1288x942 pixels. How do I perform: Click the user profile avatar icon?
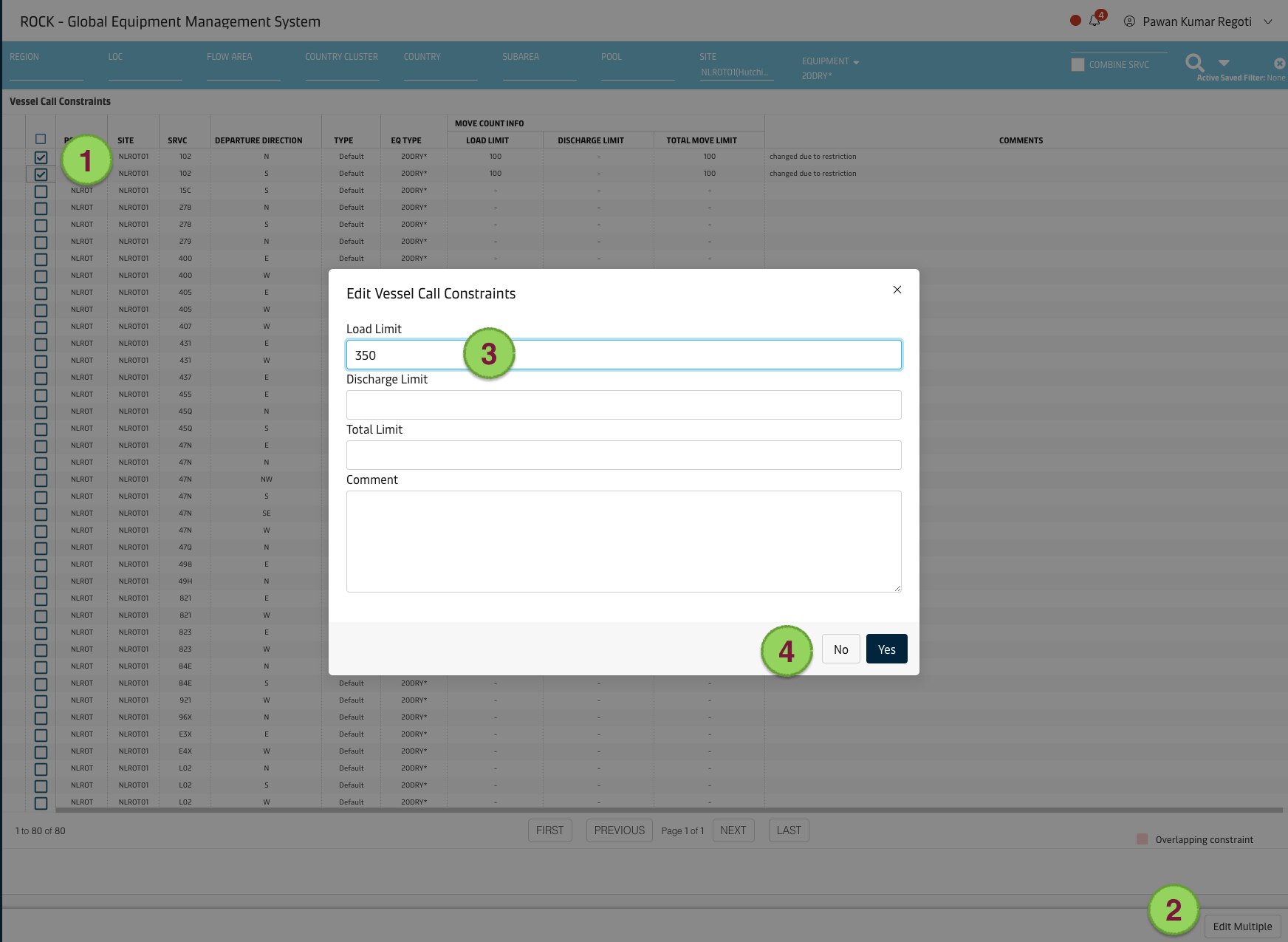coord(1129,21)
